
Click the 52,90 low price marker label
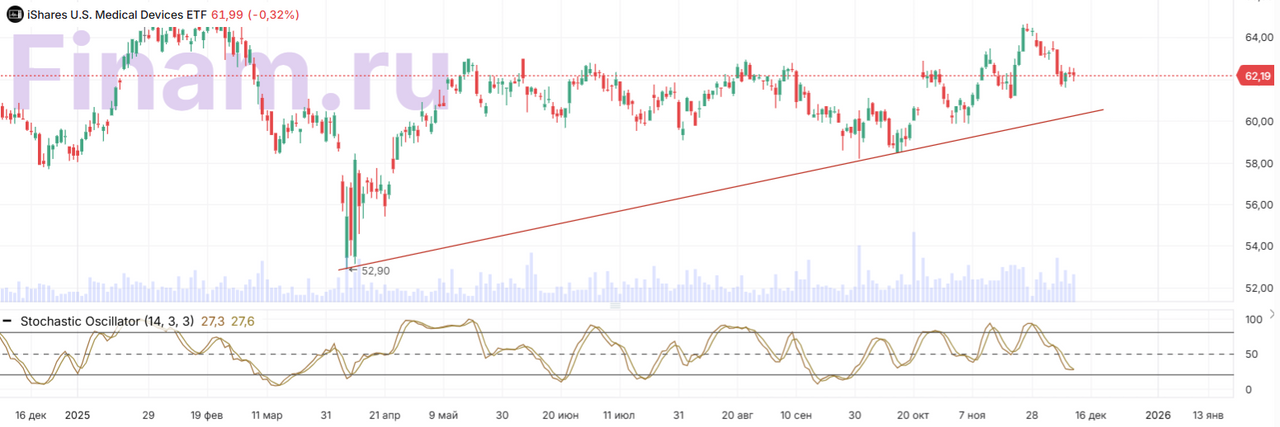tap(375, 270)
